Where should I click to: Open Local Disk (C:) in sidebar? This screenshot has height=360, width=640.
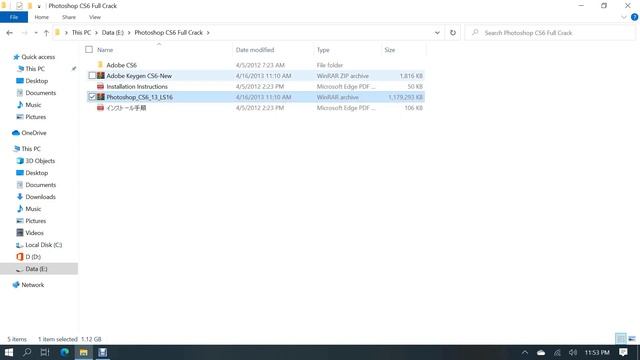tap(44, 245)
